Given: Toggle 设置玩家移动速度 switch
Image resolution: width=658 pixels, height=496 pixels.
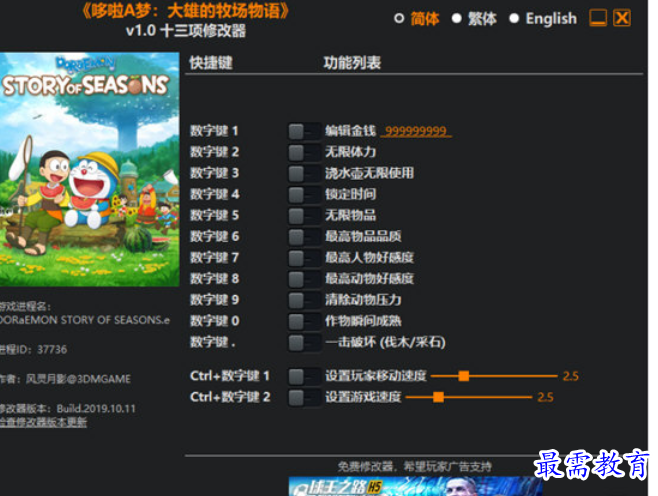Looking at the screenshot, I should (304, 376).
